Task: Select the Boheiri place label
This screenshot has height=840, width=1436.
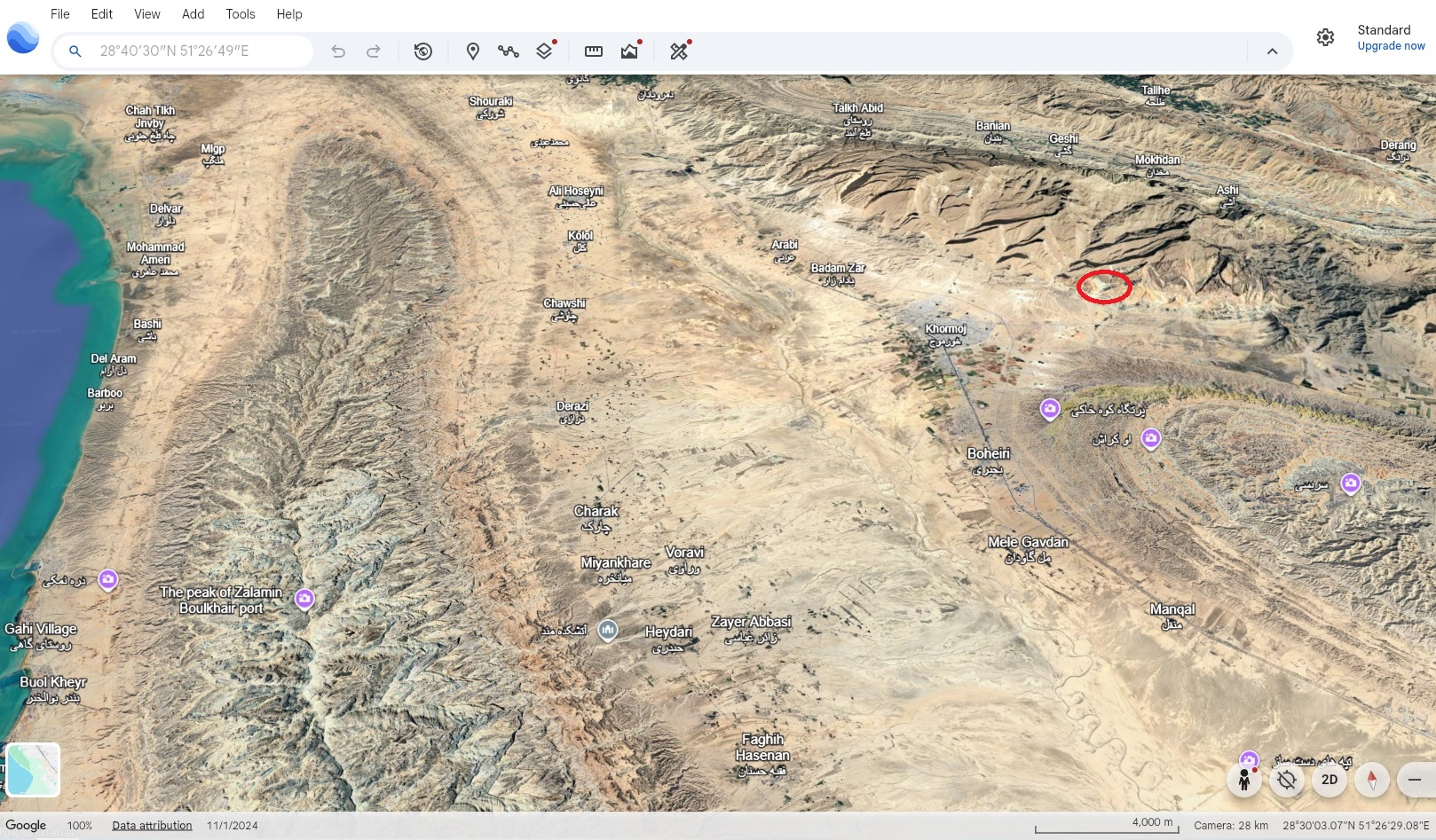Action: pos(989,460)
